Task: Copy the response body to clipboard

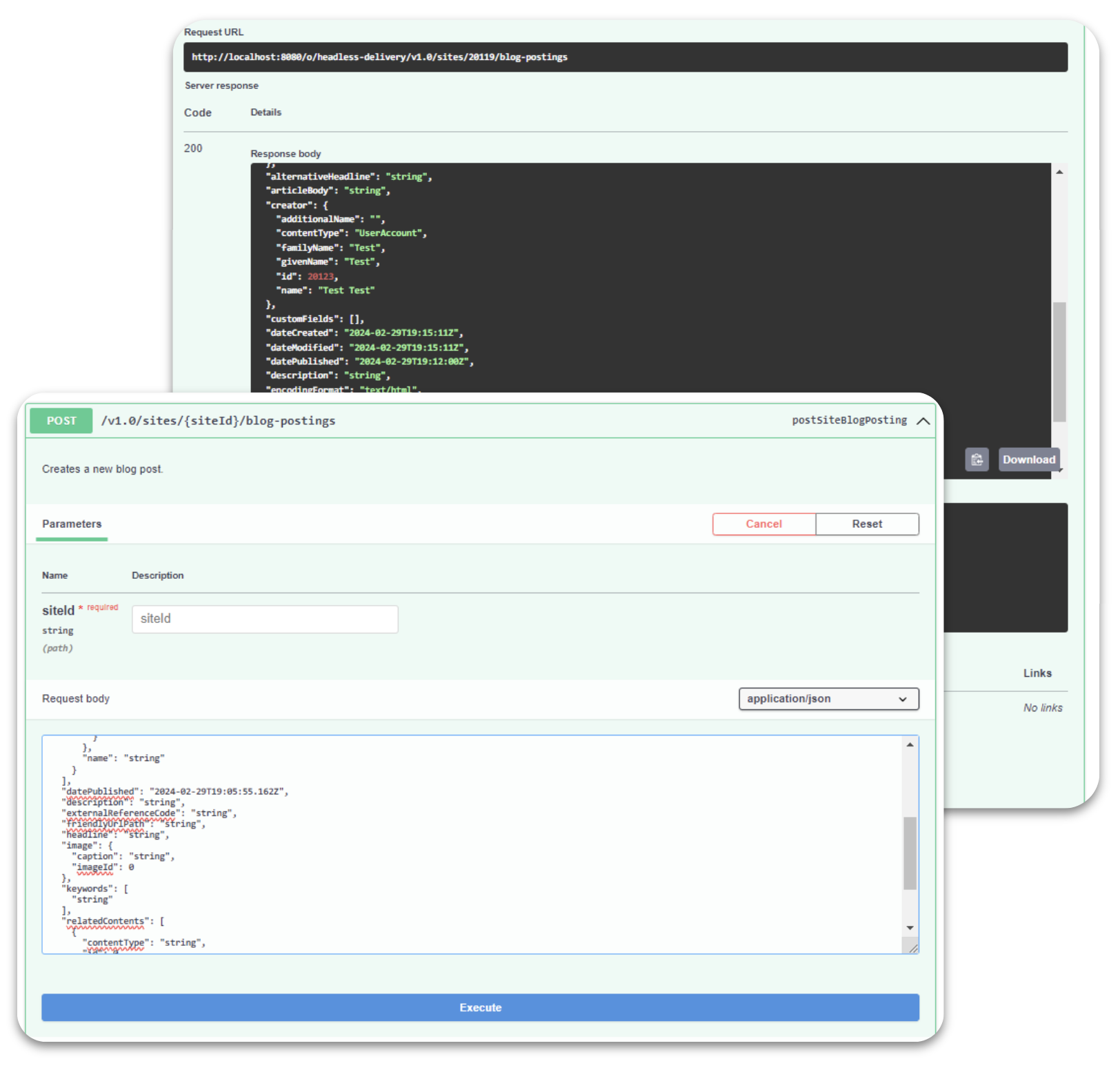Action: pyautogui.click(x=976, y=459)
